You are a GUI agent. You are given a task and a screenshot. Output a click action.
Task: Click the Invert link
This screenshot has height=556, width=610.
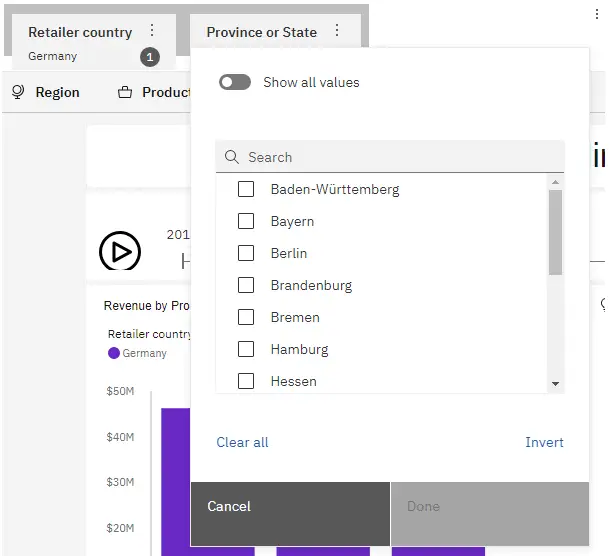544,442
